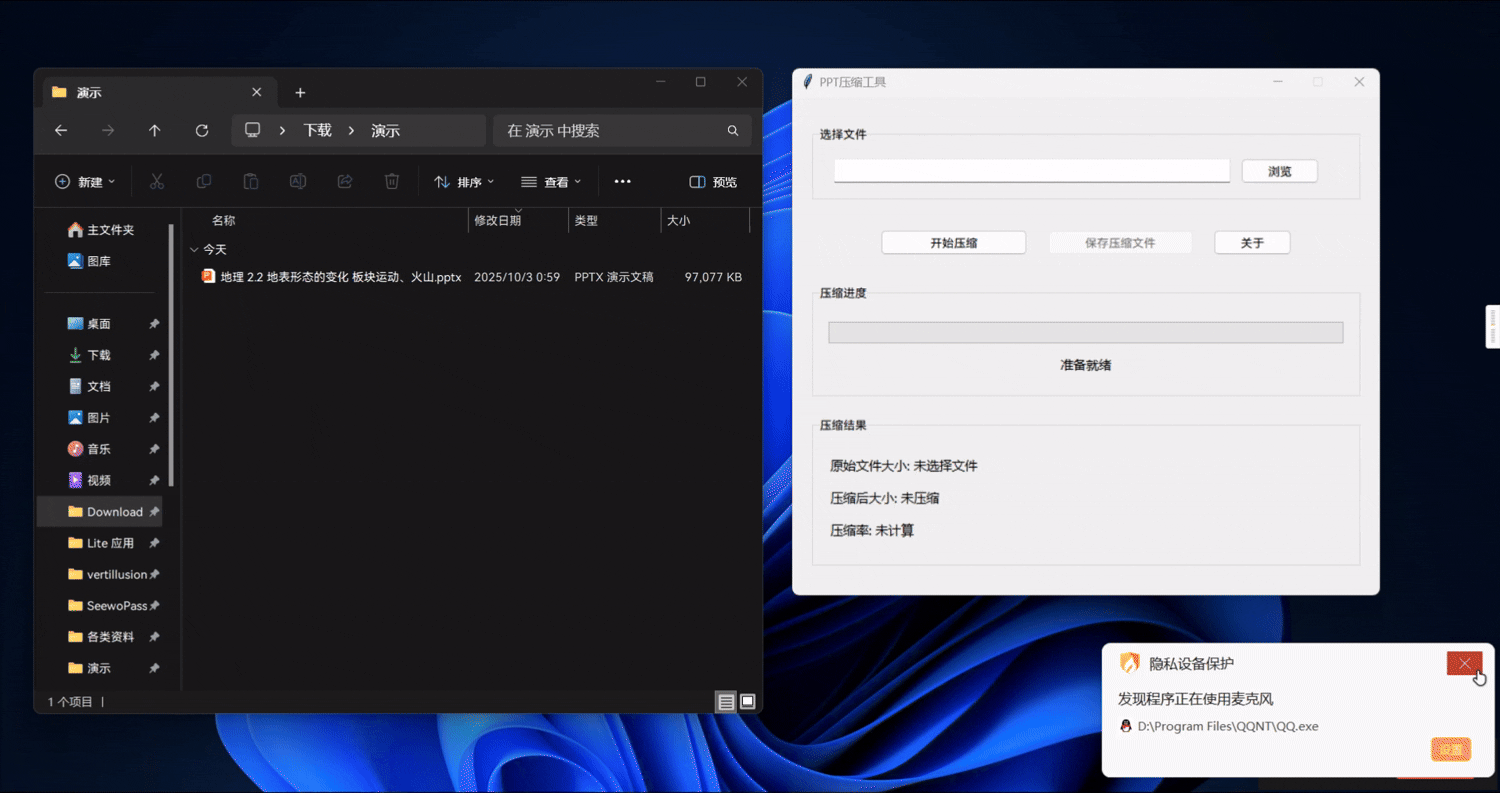Viewport: 1500px width, 793px height.
Task: Open the more options ellipsis menu
Action: pyautogui.click(x=622, y=182)
